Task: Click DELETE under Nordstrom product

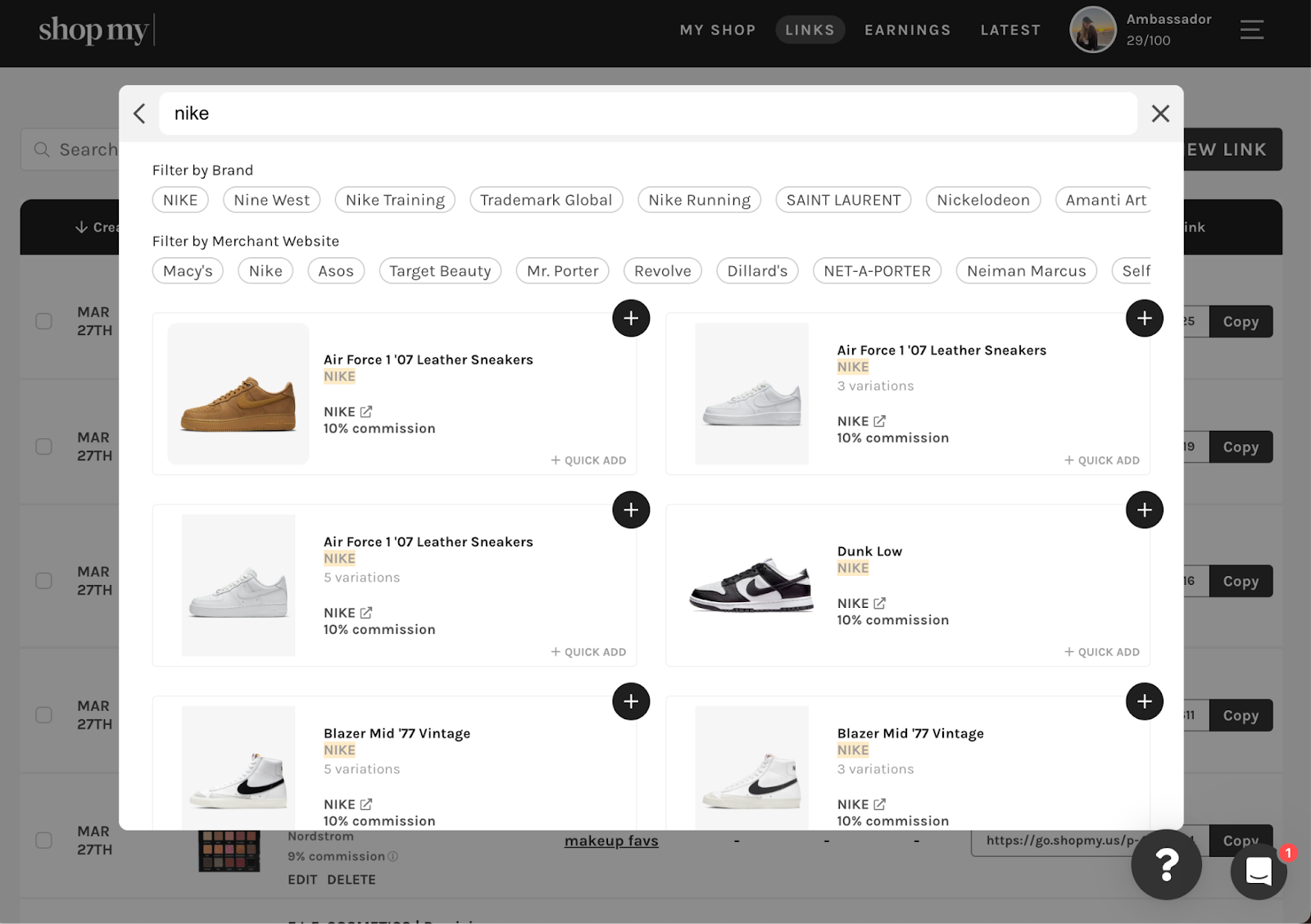Action: pos(352,879)
